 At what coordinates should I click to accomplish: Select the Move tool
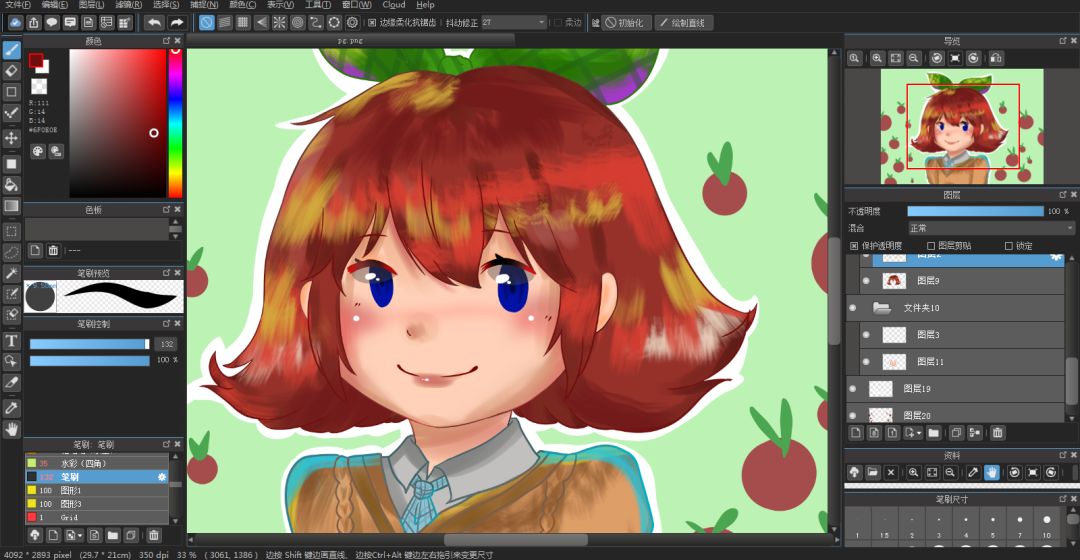coord(12,138)
